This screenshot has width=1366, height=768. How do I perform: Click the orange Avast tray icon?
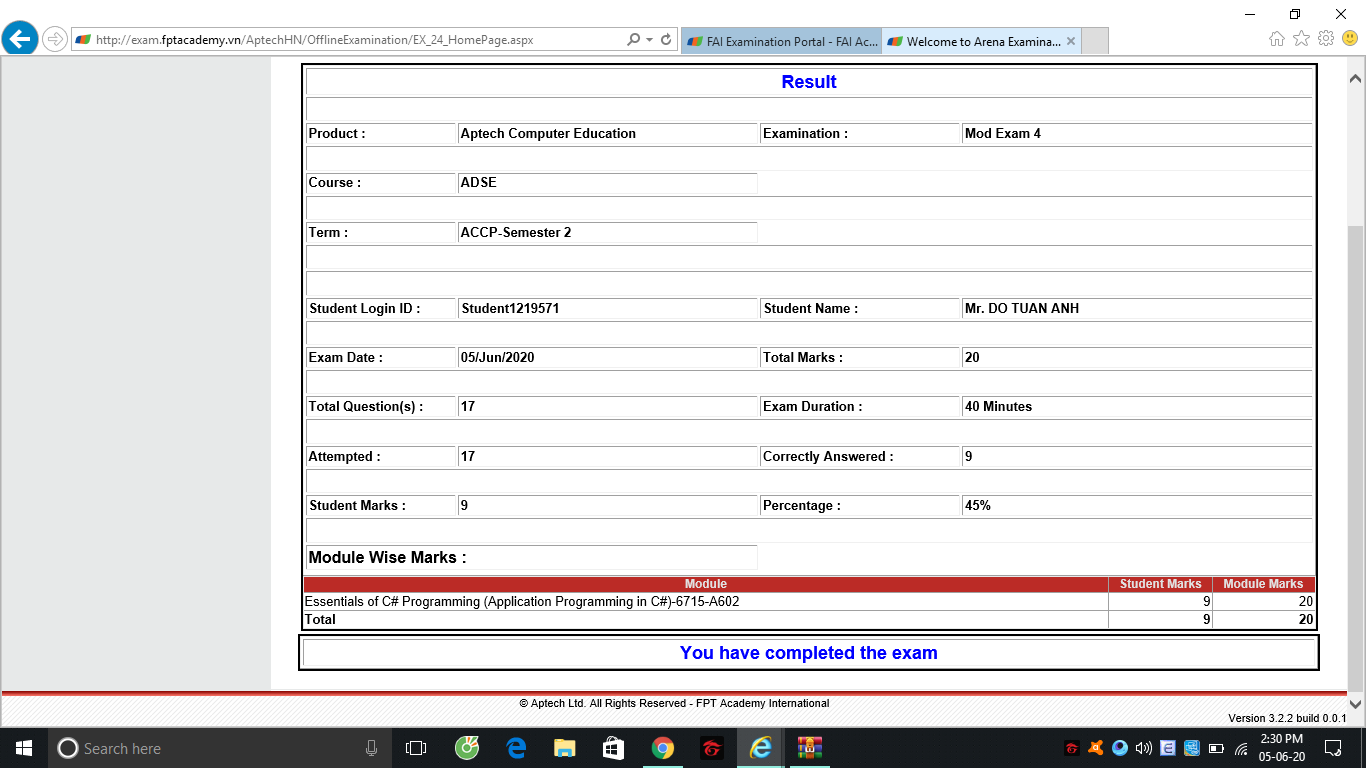point(1096,748)
